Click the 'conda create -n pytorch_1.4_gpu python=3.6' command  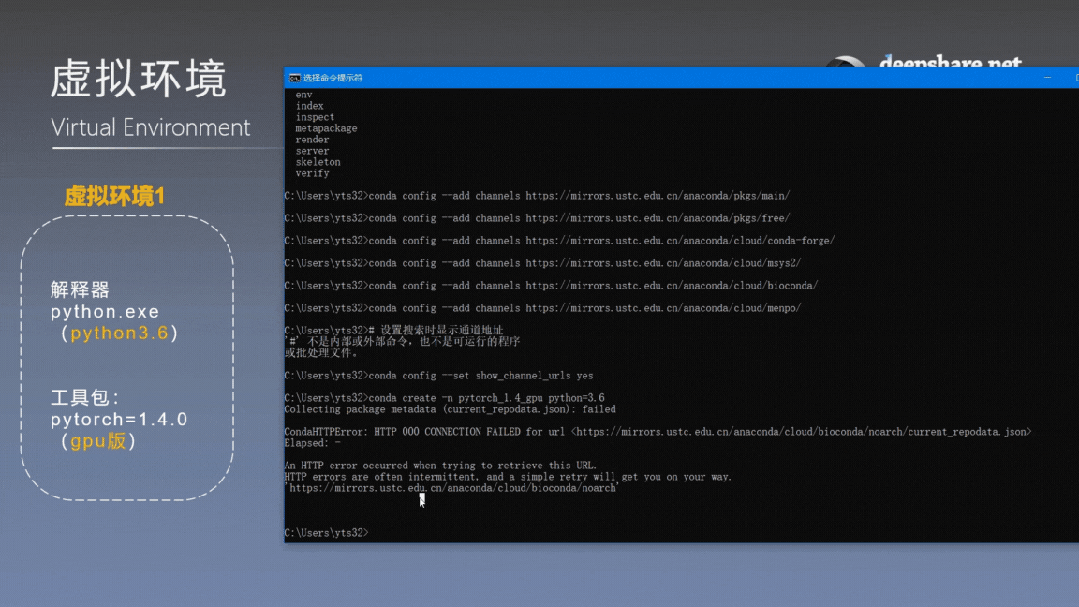click(x=445, y=398)
